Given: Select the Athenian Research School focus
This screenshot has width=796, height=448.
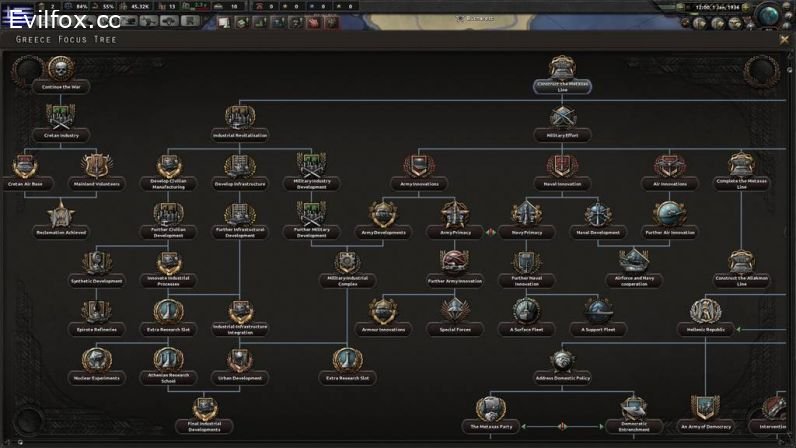Looking at the screenshot, I should [x=169, y=362].
